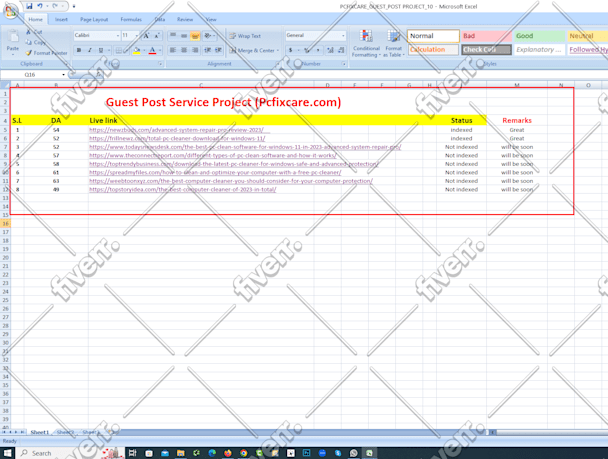Viewport: 608px width, 459px height.
Task: Apply yellow Fill Color
Action: [x=136, y=50]
